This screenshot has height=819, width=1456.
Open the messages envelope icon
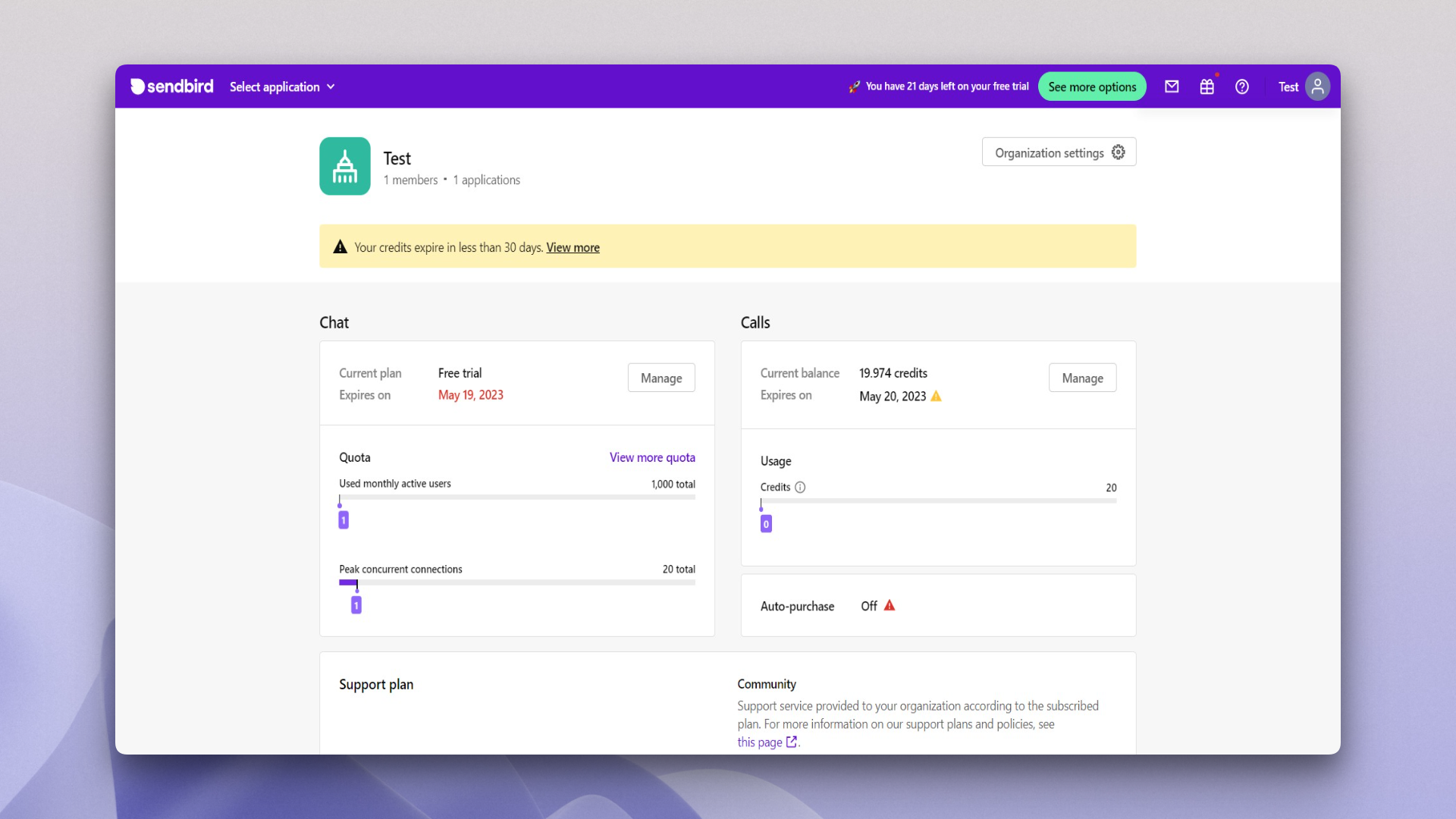[x=1172, y=86]
